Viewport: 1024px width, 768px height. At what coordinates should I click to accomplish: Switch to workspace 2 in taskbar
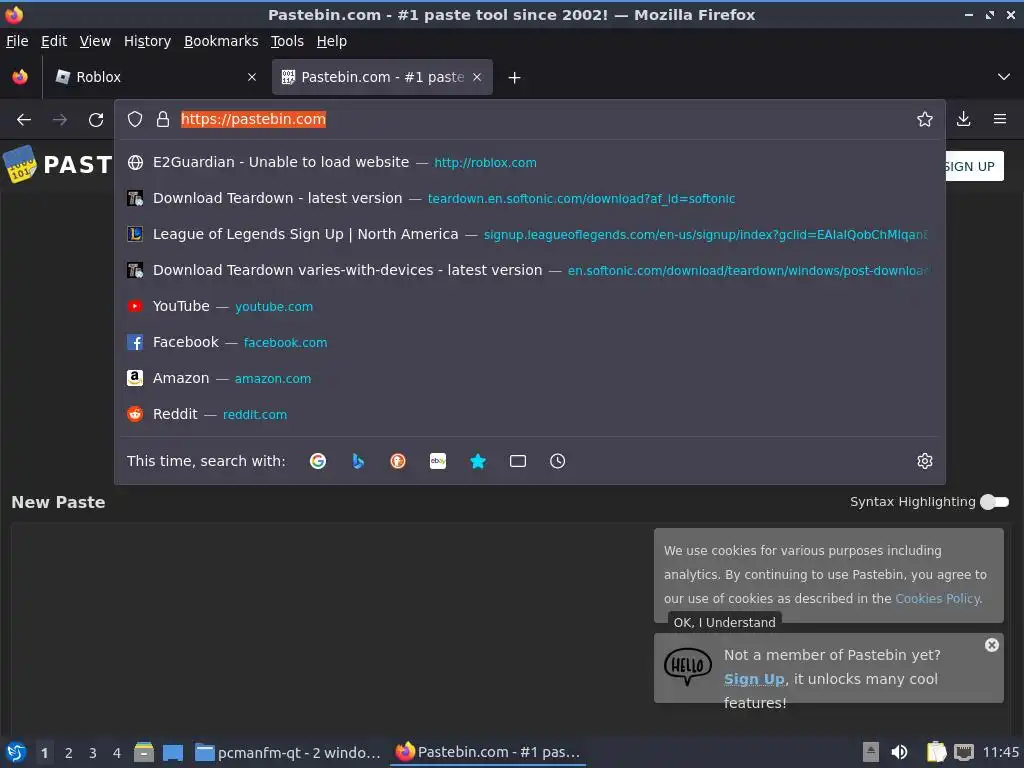pyautogui.click(x=69, y=753)
